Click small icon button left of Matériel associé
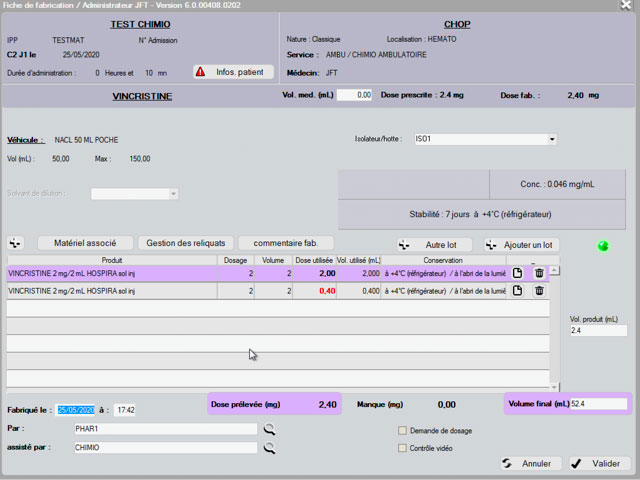Screen dimensions: 640x480 coord(15,243)
